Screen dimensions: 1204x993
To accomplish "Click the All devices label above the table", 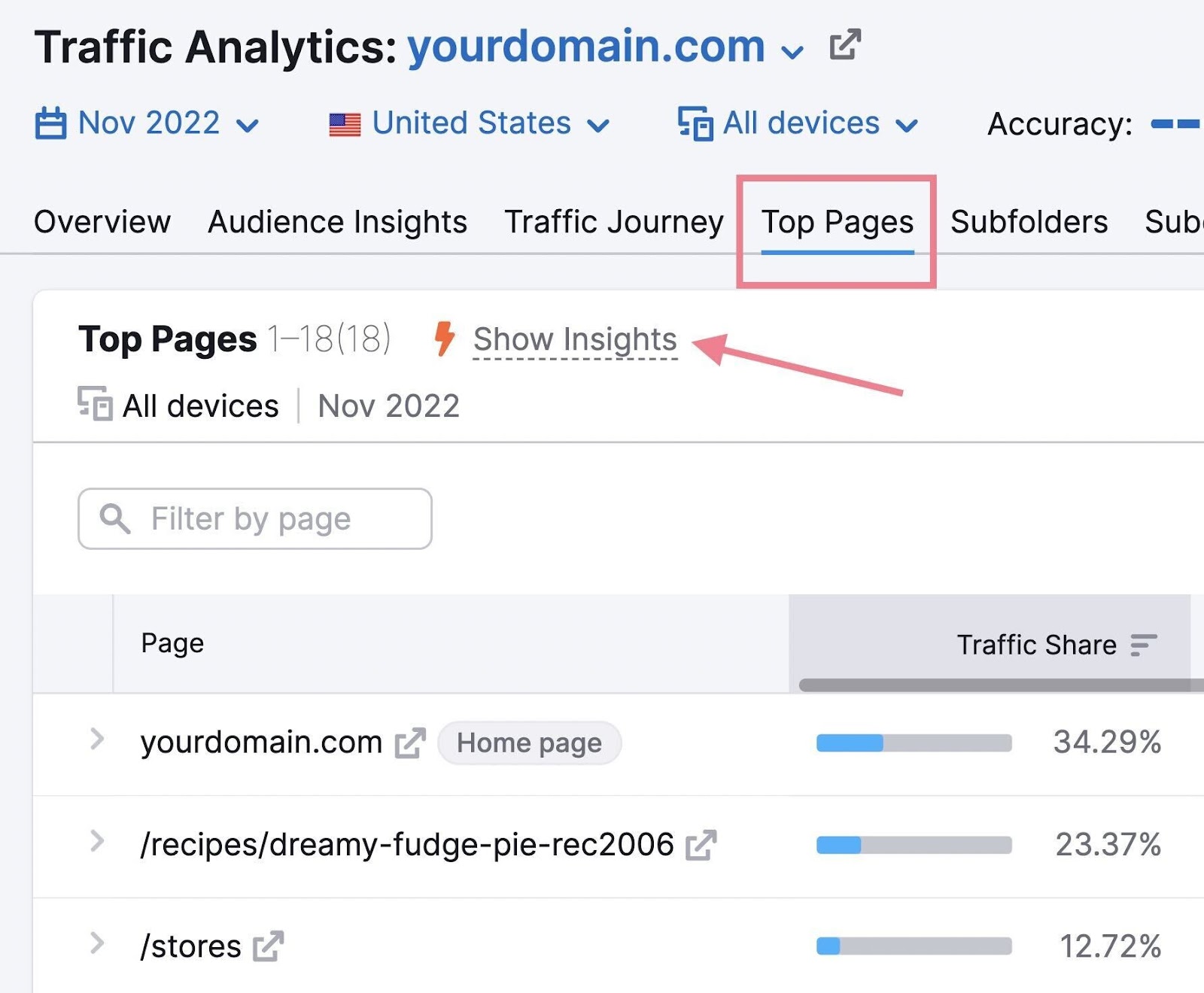I will 199,405.
